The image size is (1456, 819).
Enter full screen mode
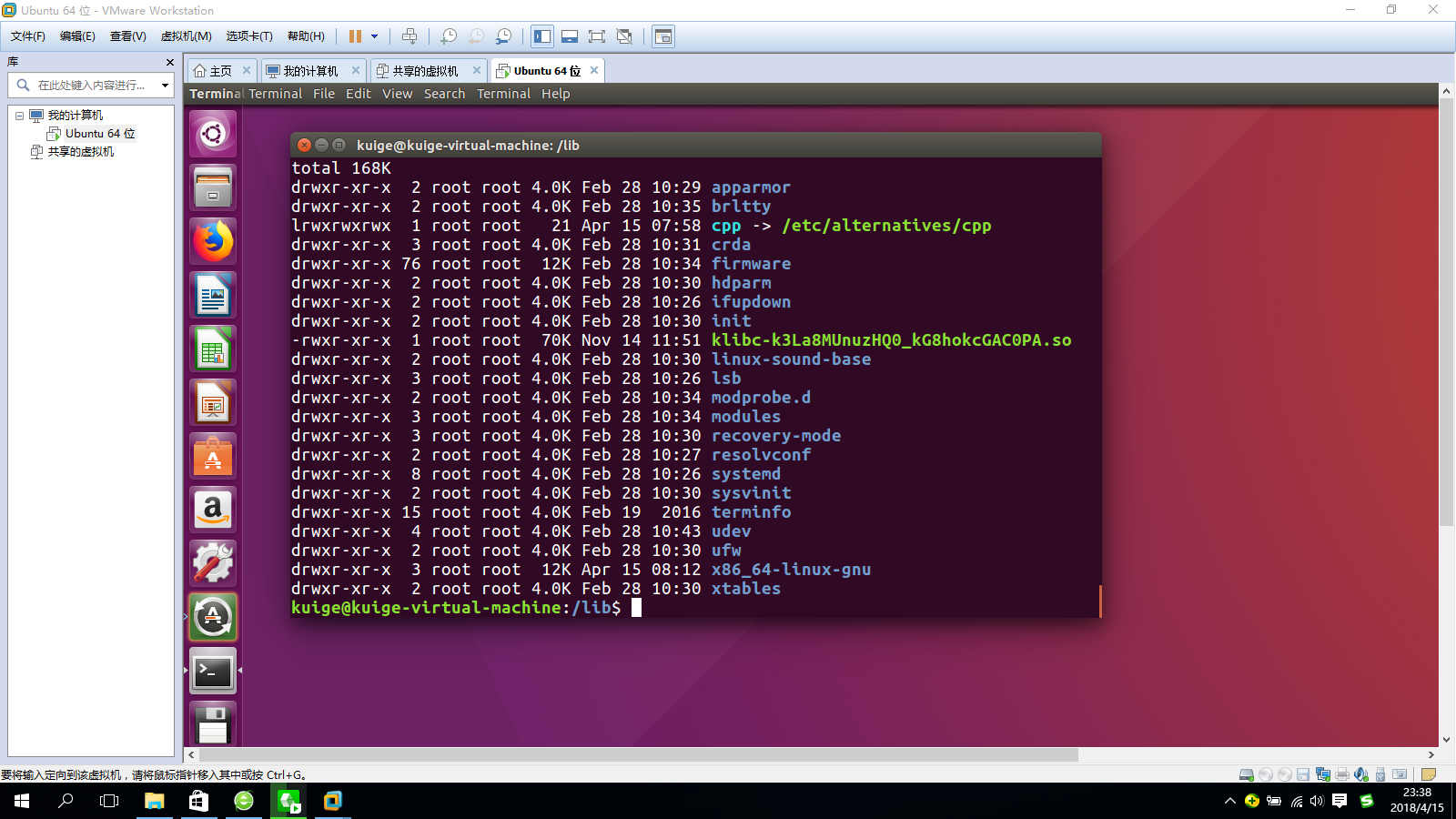(x=597, y=36)
